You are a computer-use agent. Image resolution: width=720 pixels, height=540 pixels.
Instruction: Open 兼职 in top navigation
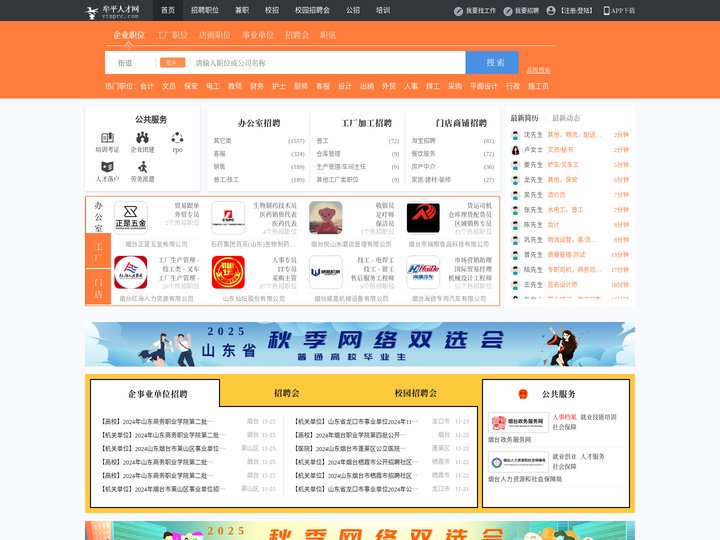(242, 10)
